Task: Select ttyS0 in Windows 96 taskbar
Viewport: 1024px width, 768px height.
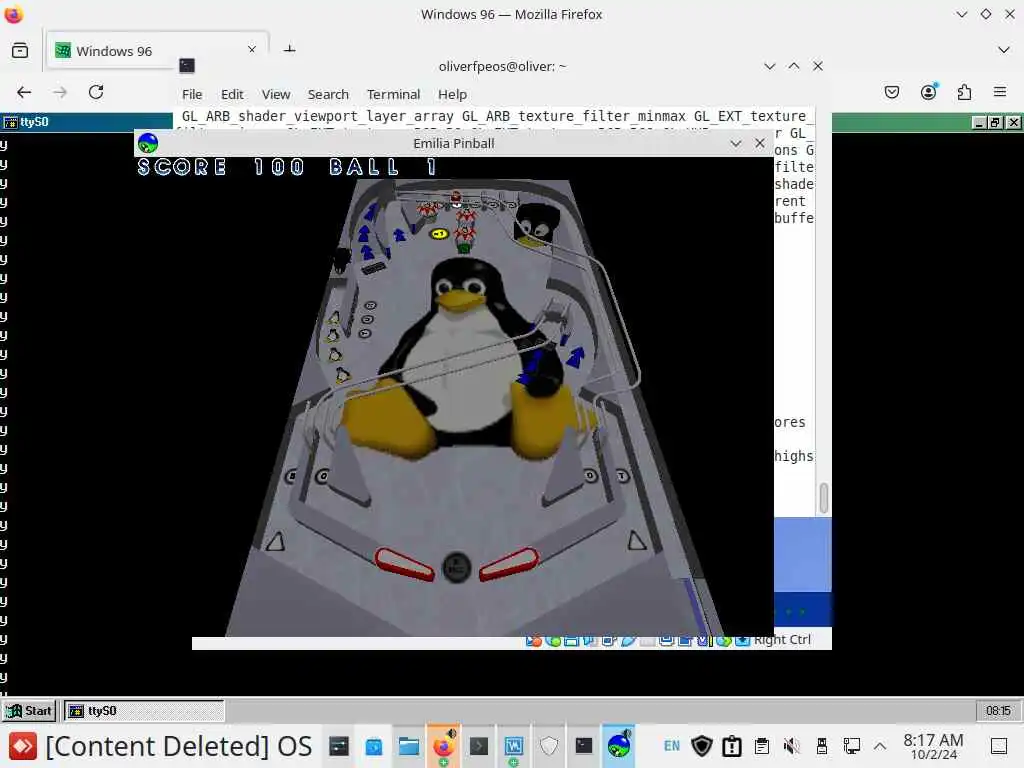Action: click(144, 711)
